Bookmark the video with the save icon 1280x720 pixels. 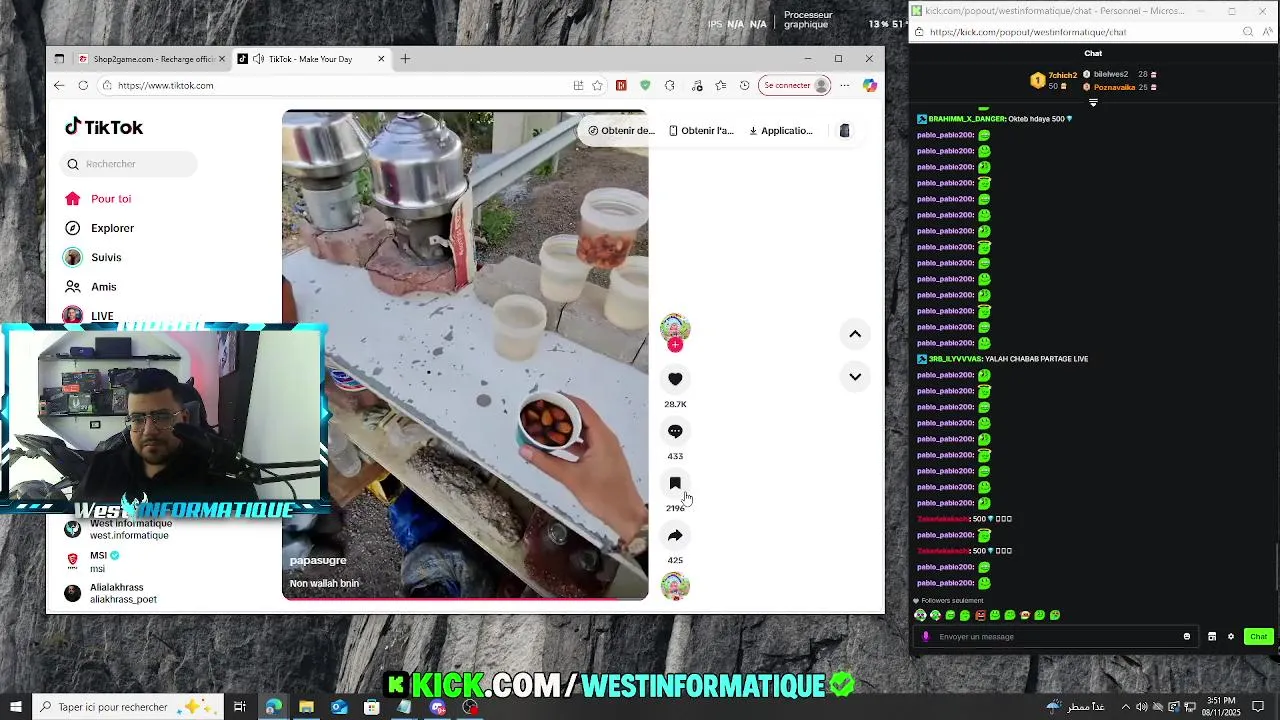pyautogui.click(x=675, y=483)
